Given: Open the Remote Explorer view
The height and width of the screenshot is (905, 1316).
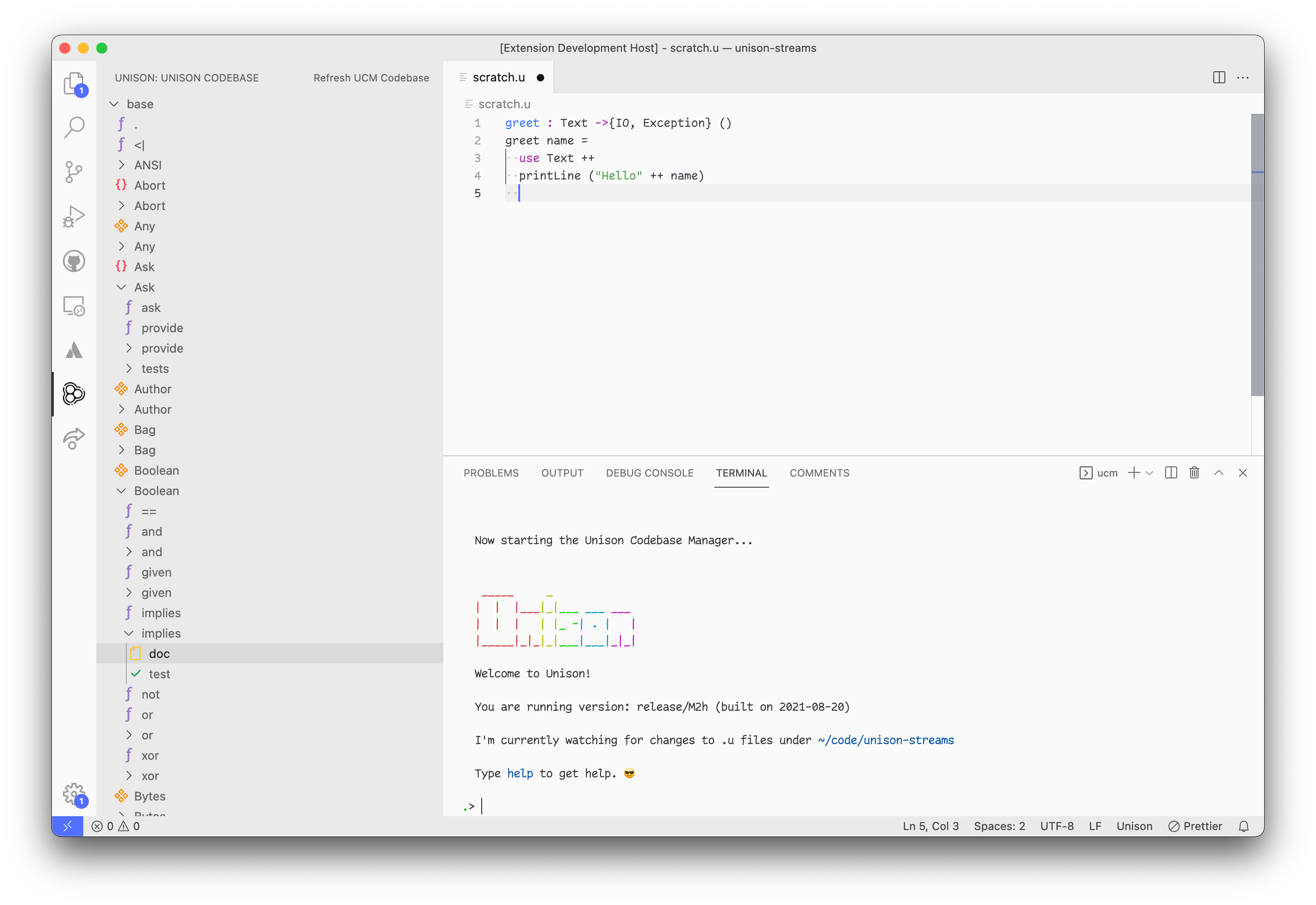Looking at the screenshot, I should tap(74, 306).
